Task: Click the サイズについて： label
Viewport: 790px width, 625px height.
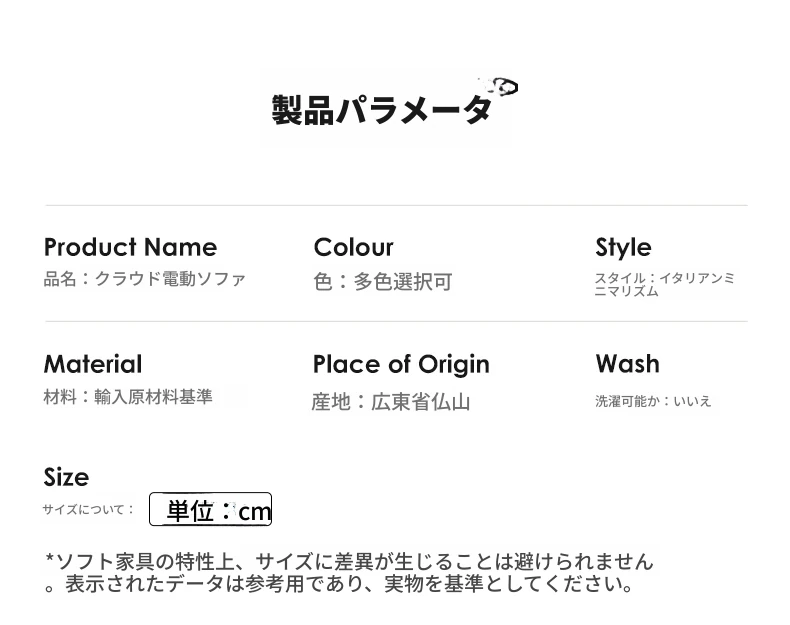Action: [x=88, y=509]
